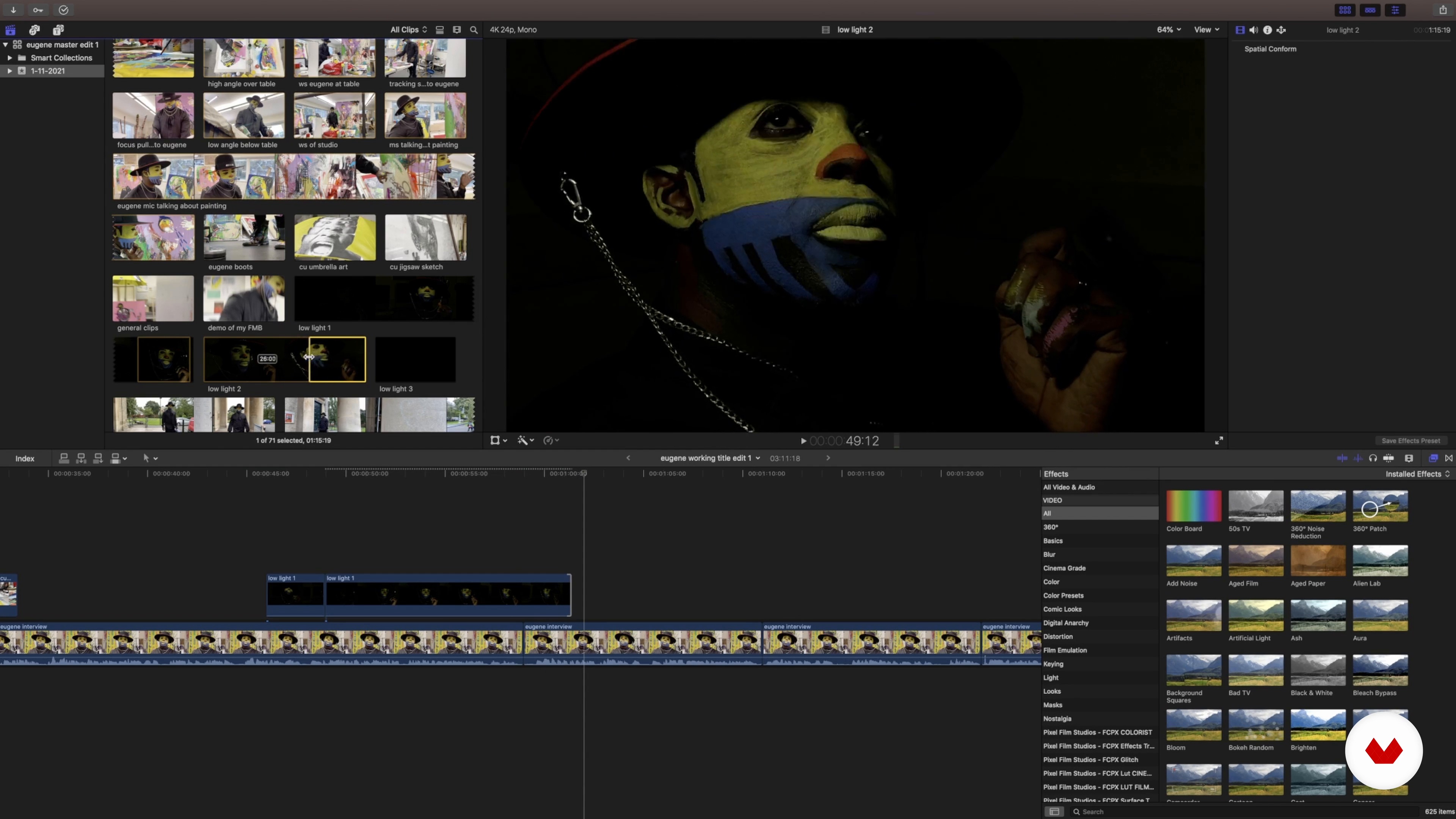
Task: Open eugene working title edit 1 dropdown
Action: (x=710, y=458)
